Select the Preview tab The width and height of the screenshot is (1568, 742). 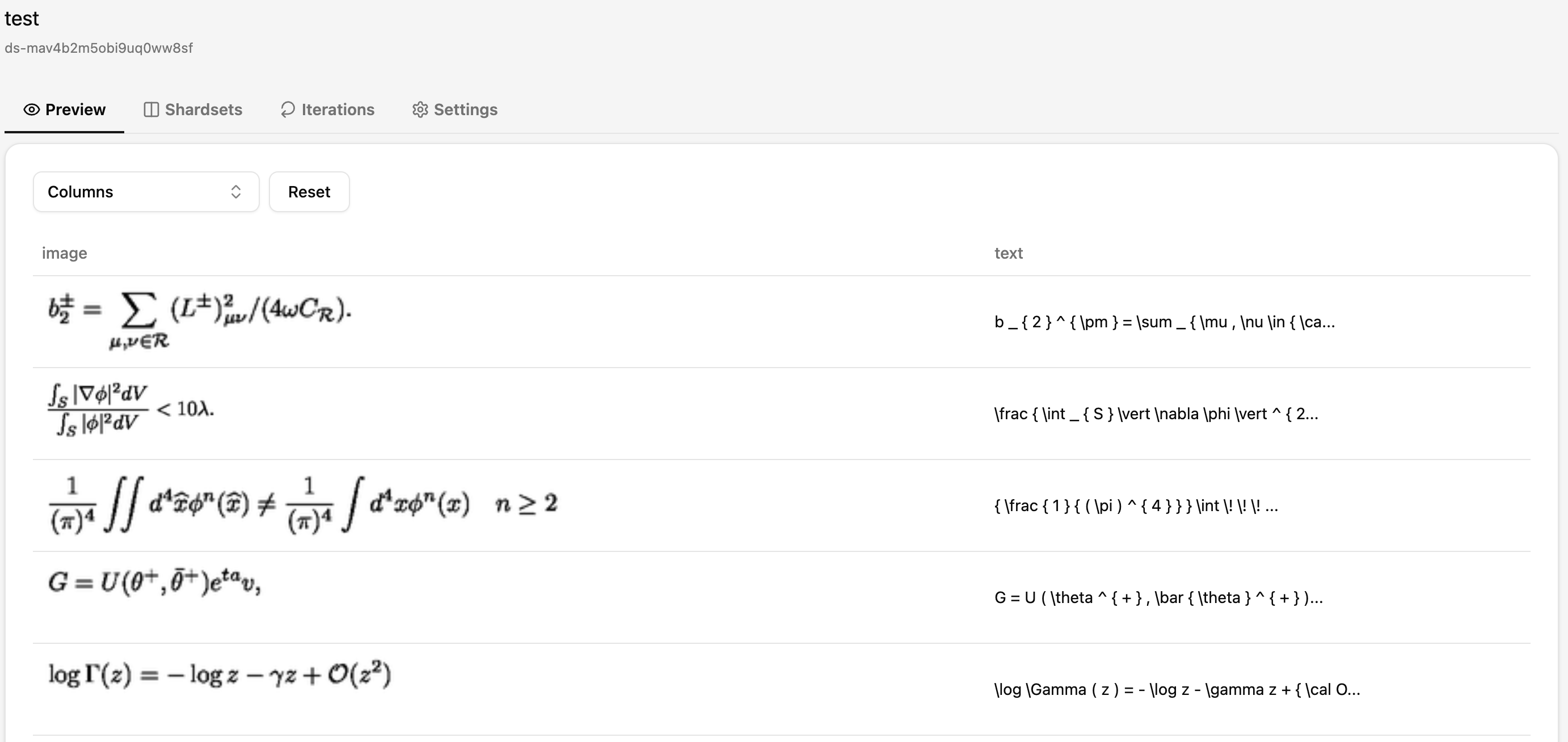[x=65, y=109]
